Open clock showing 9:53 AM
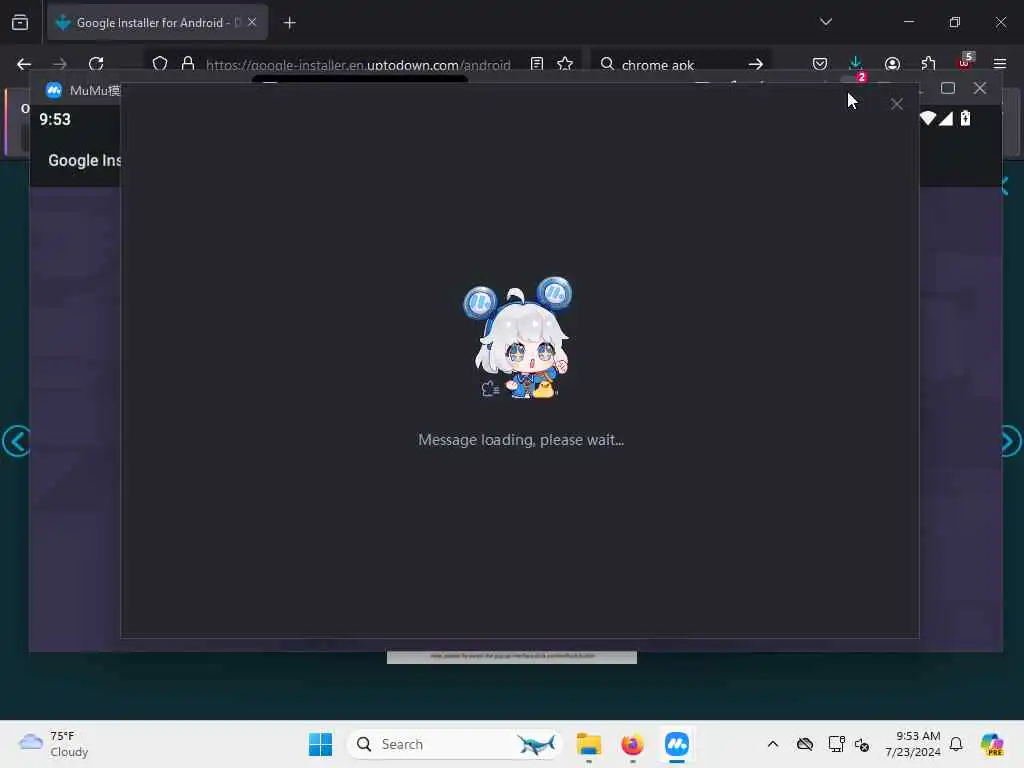 pos(912,744)
